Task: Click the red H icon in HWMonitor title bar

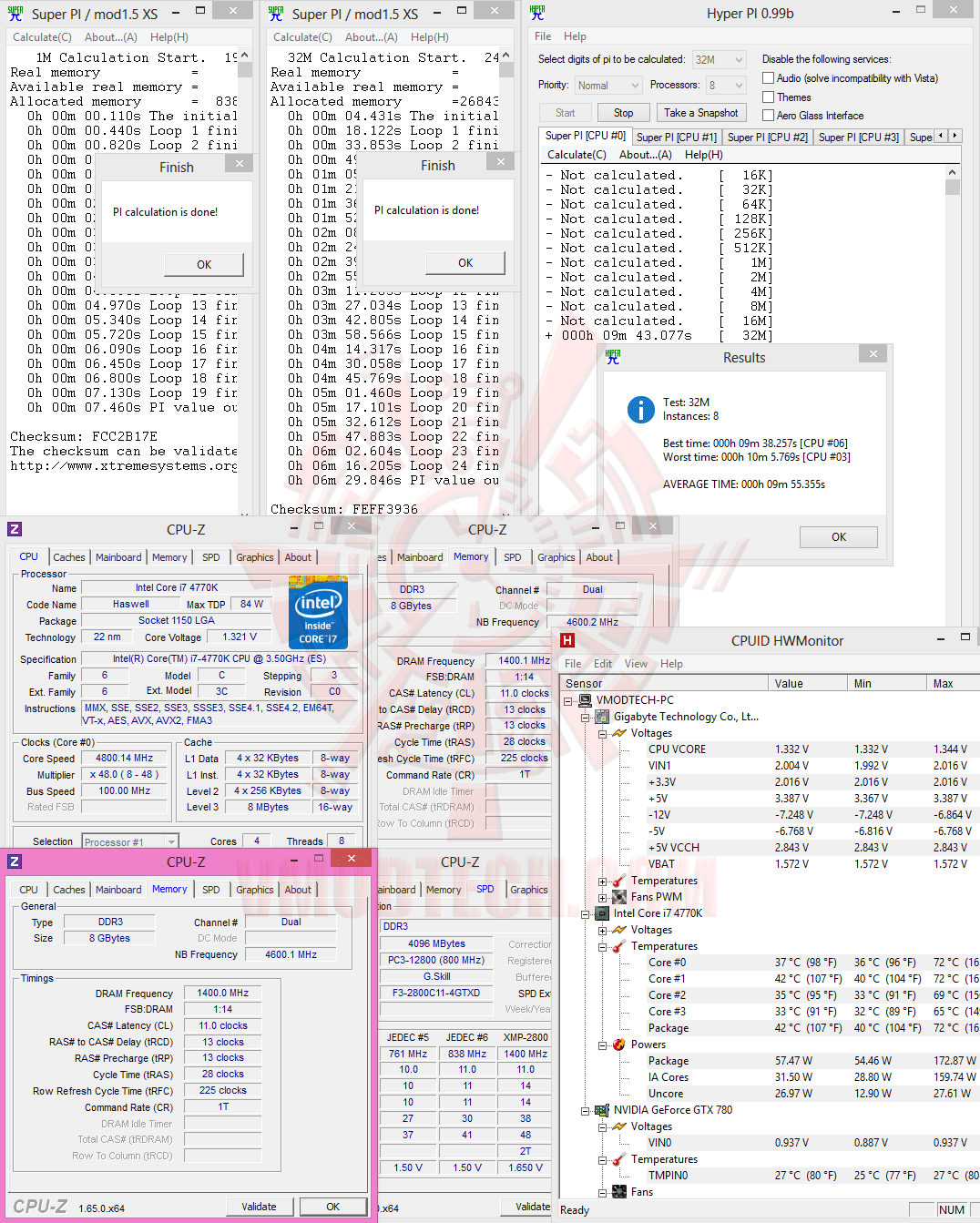Action: coord(567,640)
